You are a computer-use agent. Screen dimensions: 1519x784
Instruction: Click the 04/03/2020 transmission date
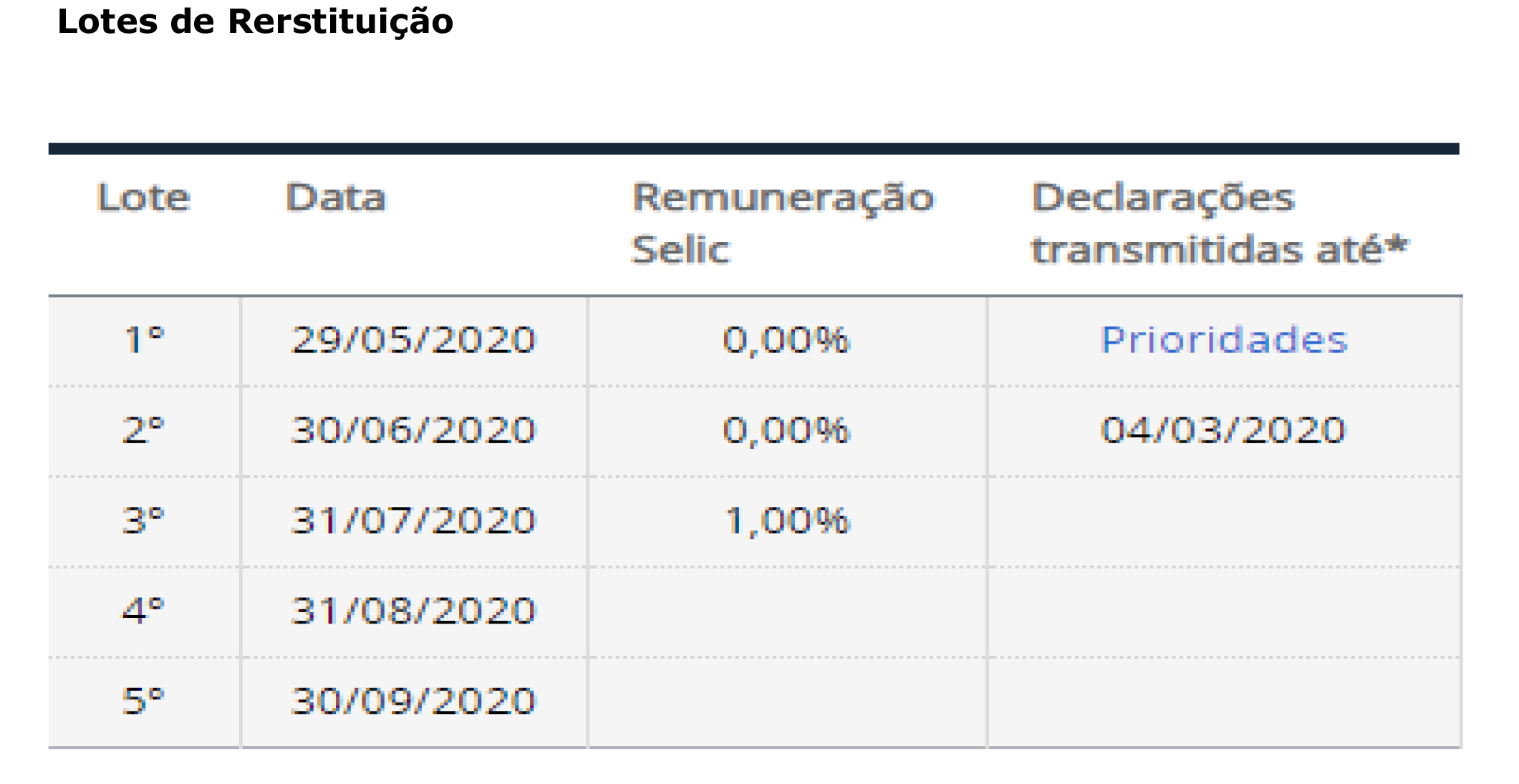1223,430
